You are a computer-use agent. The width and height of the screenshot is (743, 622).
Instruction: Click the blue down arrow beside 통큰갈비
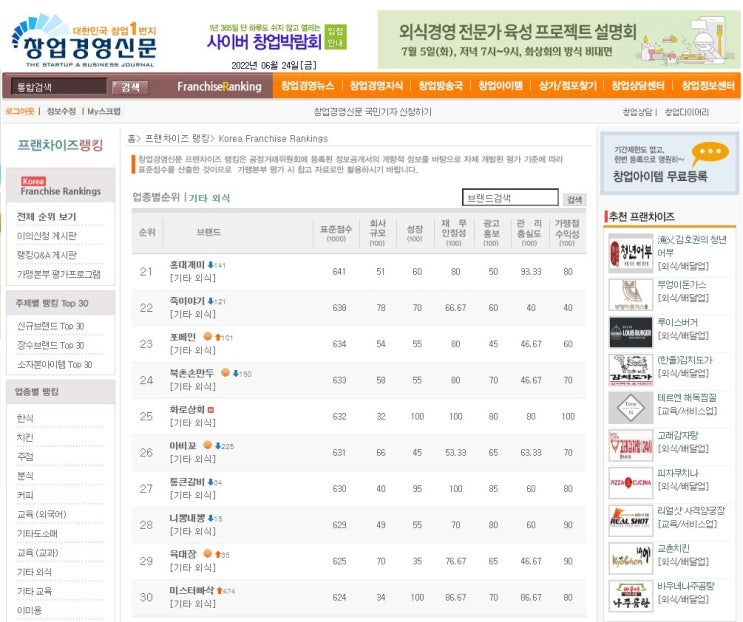210,482
